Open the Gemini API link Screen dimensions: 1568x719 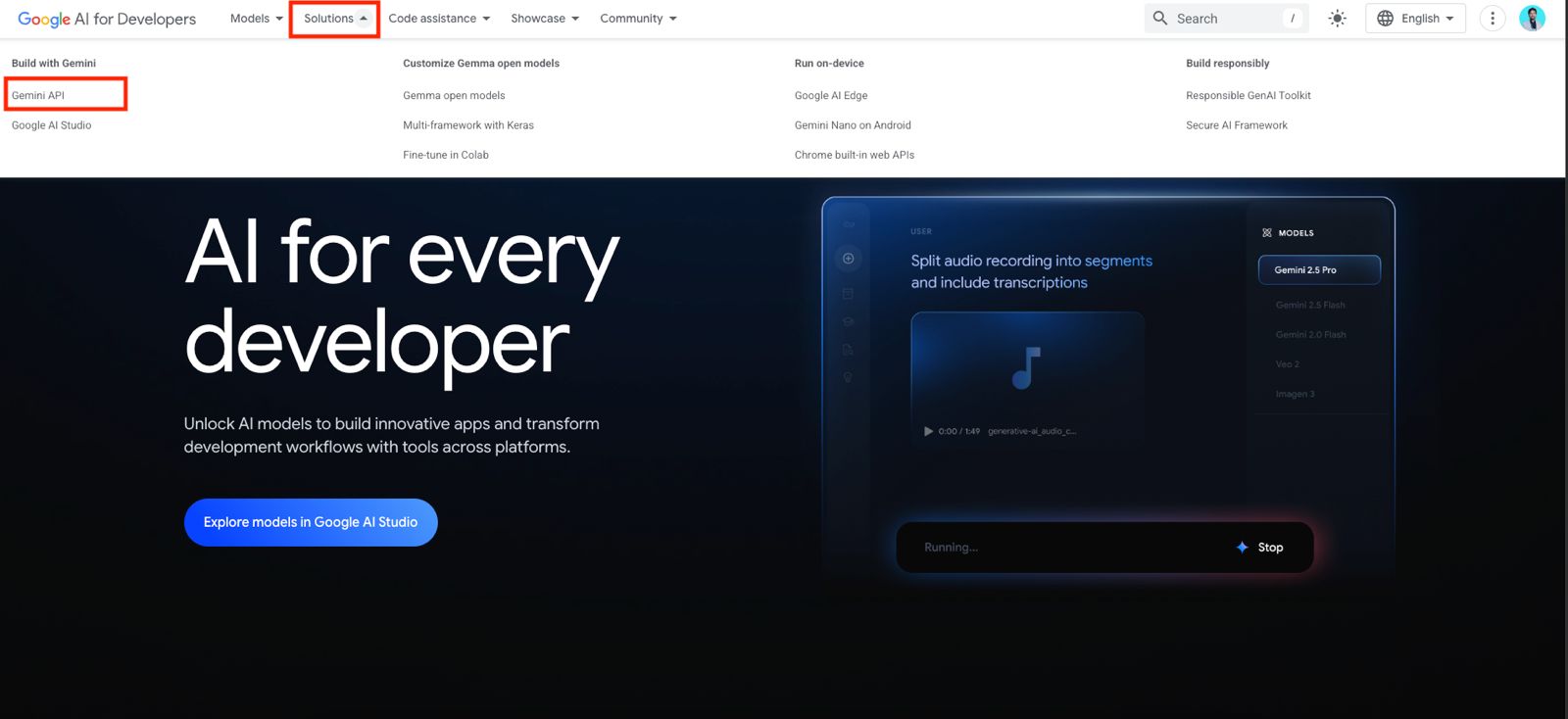38,95
